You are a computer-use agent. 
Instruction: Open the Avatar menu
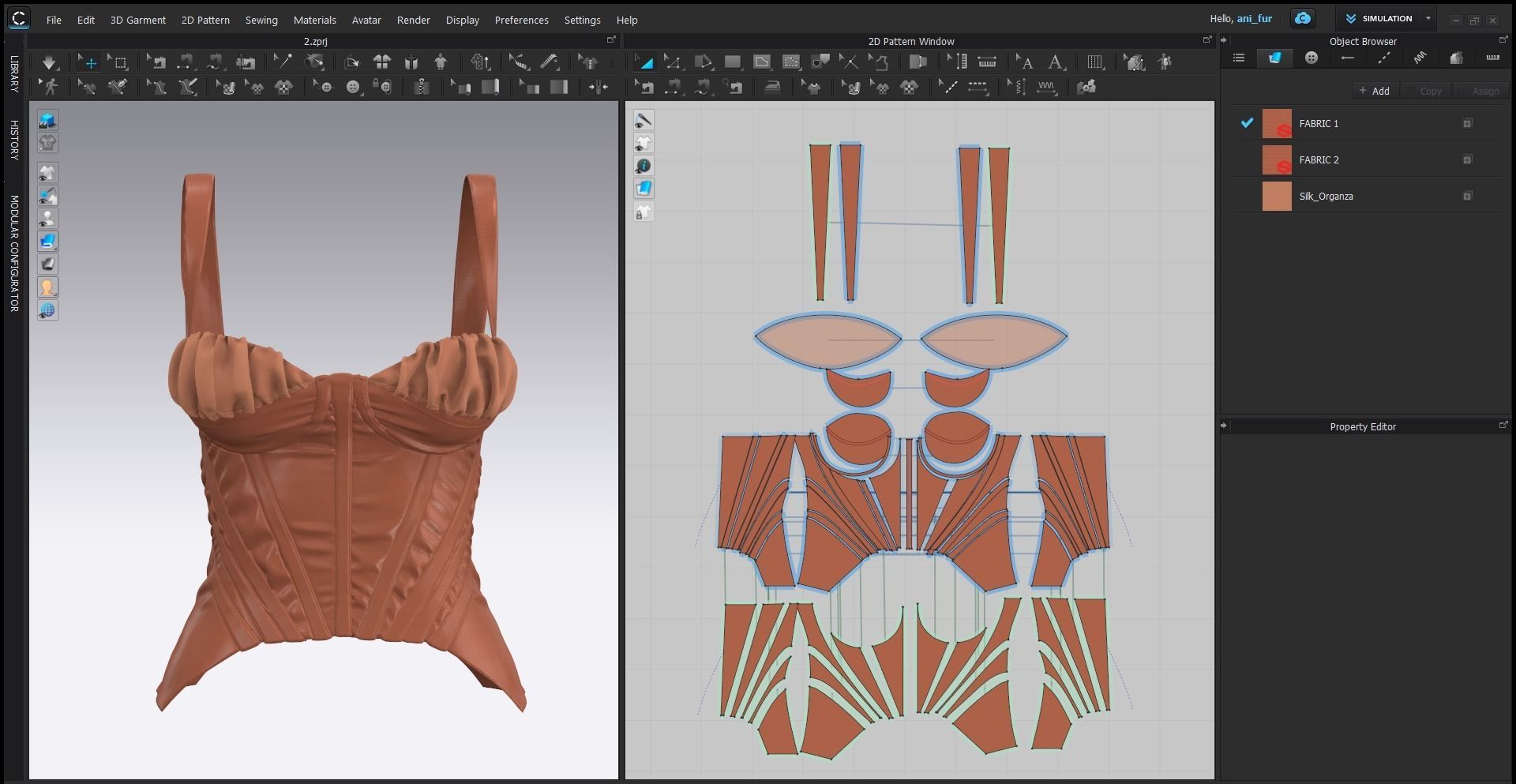click(366, 20)
